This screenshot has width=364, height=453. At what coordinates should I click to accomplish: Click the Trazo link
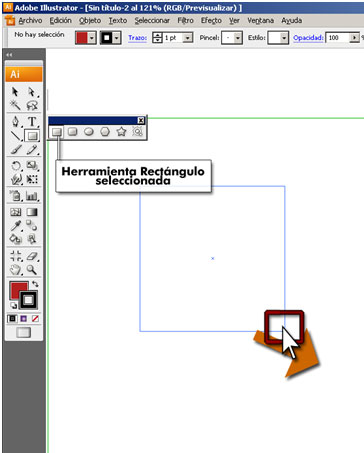pyautogui.click(x=137, y=38)
